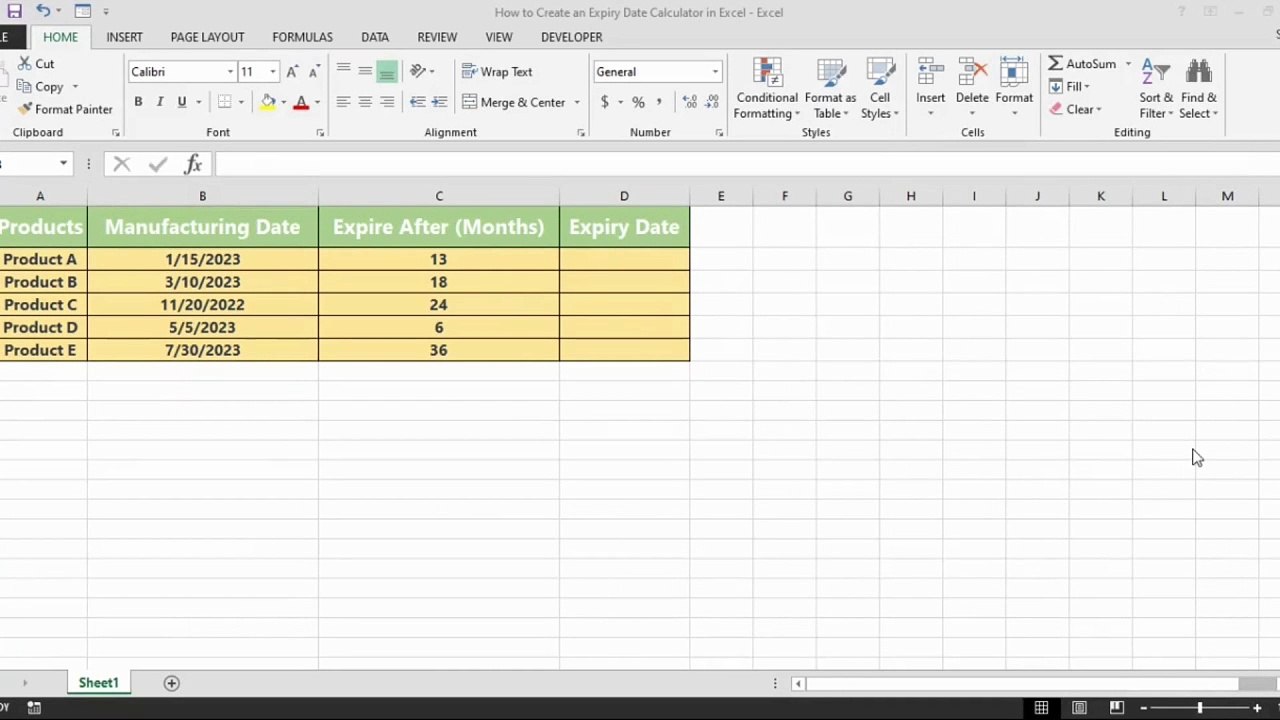Click in the formula bar input
The image size is (1280, 720).
[x=746, y=164]
